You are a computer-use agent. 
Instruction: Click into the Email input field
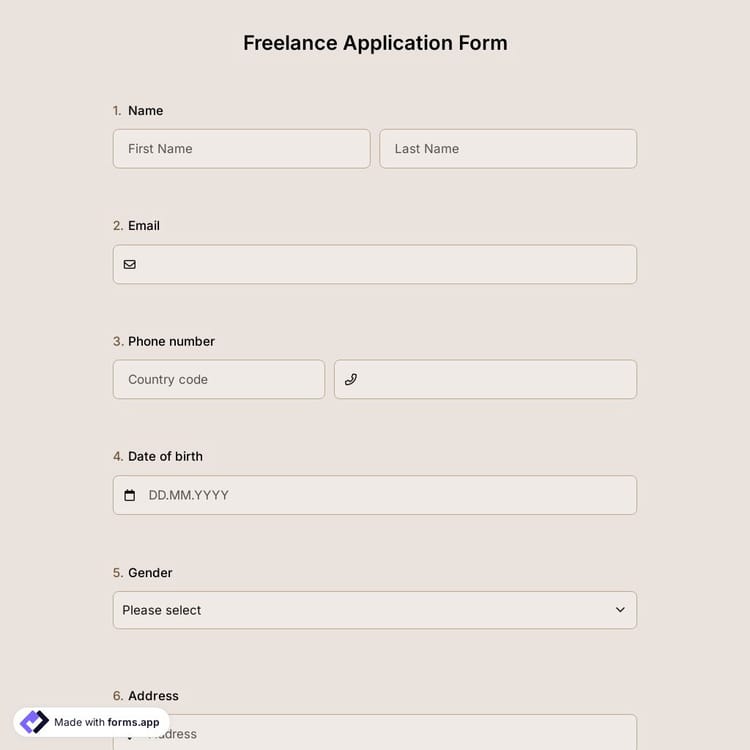(x=385, y=265)
